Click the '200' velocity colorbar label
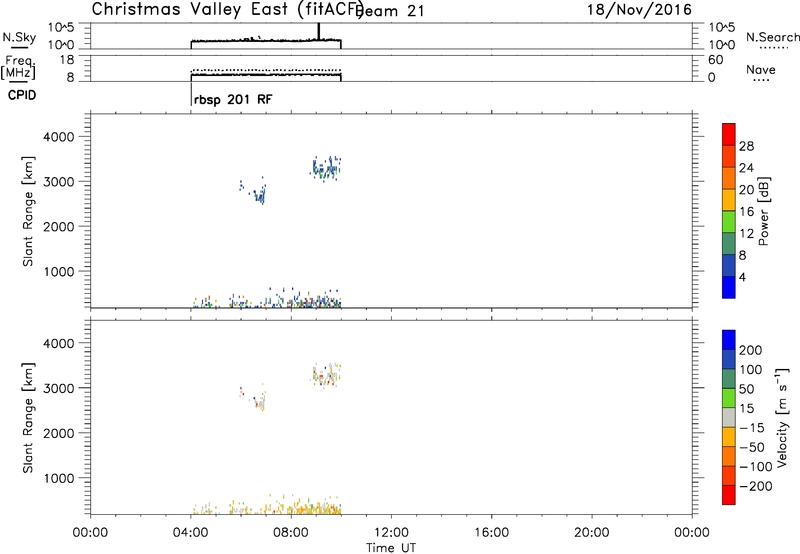This screenshot has width=800, height=554. pyautogui.click(x=751, y=350)
